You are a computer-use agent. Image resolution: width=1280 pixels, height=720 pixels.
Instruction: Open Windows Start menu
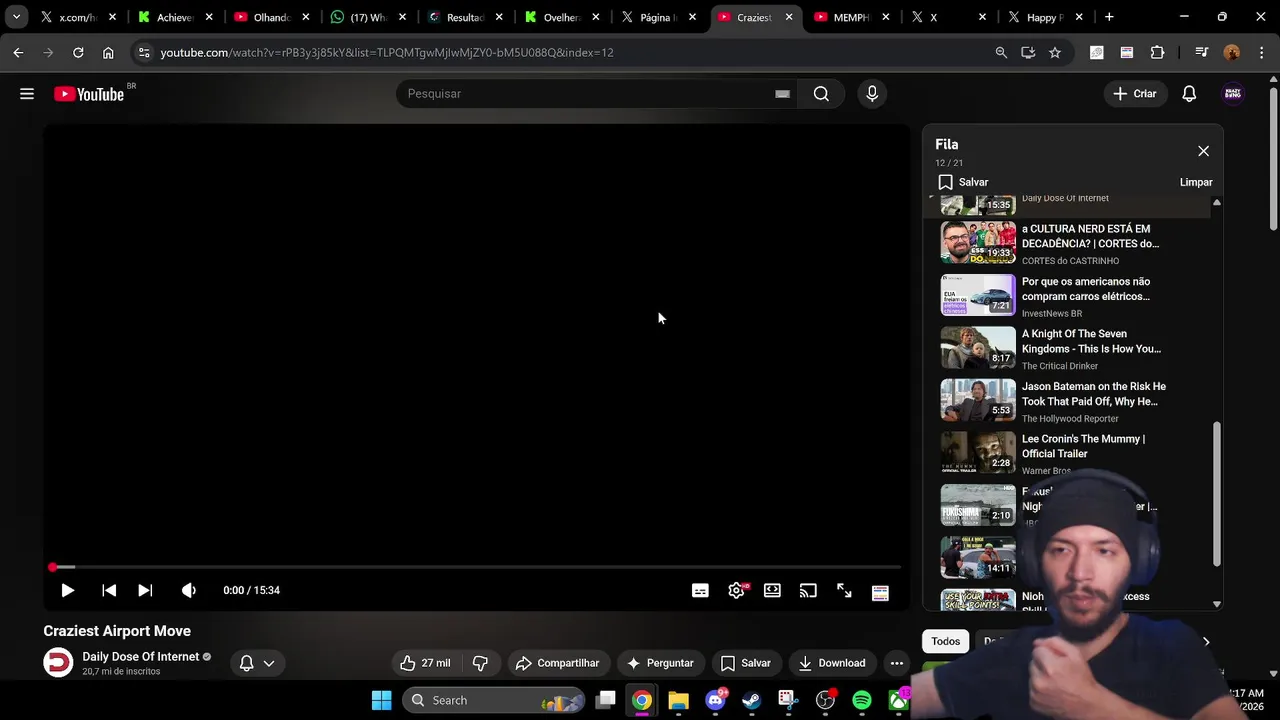(382, 700)
